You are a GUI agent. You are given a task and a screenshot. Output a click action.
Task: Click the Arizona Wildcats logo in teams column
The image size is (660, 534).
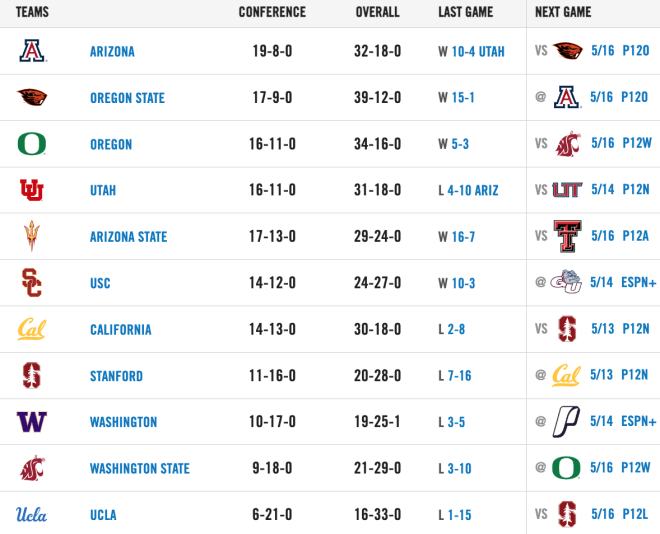pos(32,51)
